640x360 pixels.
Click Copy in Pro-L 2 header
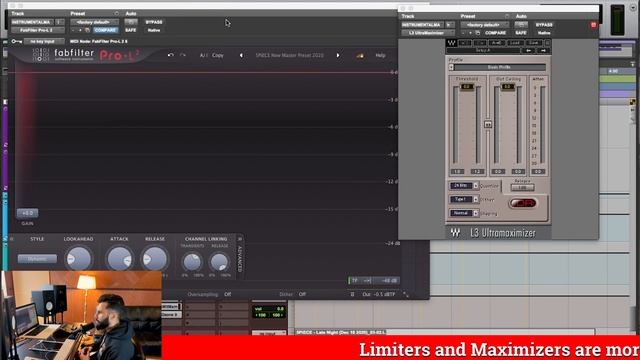(218, 55)
